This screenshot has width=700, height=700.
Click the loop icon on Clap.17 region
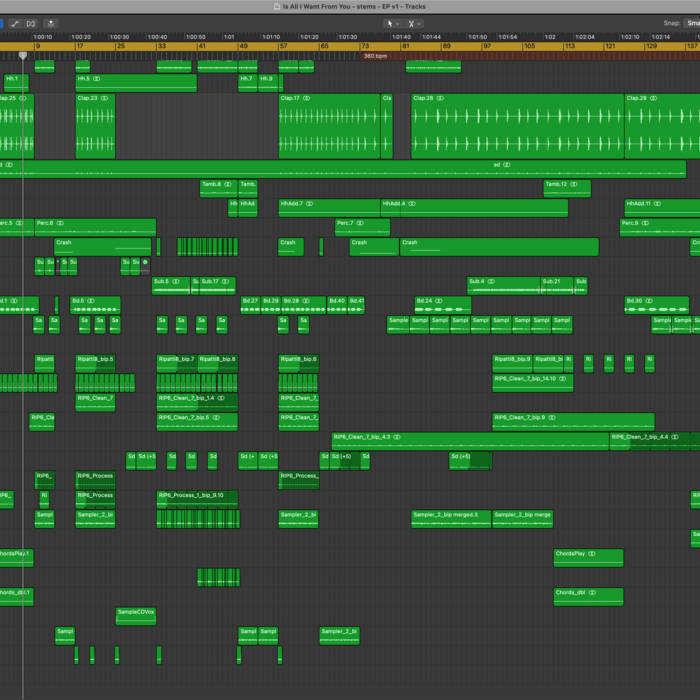[307, 98]
